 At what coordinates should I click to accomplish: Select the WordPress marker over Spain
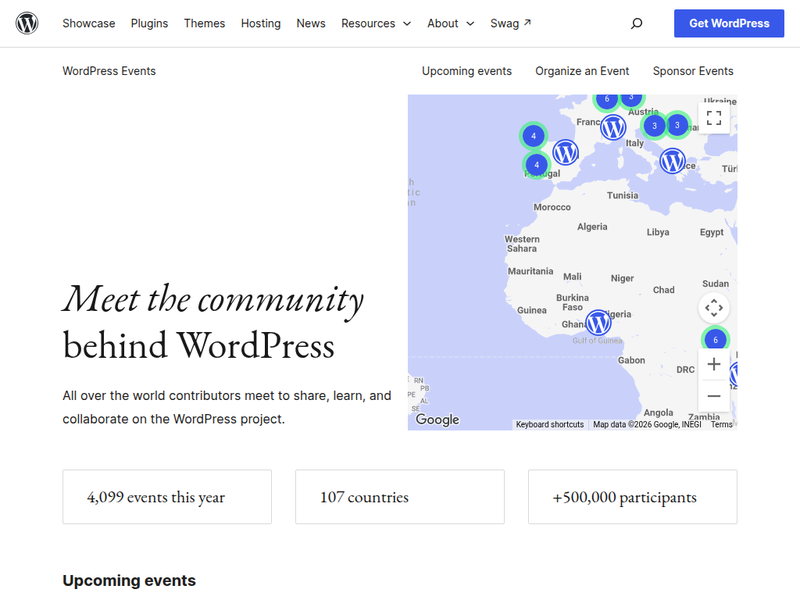click(565, 152)
